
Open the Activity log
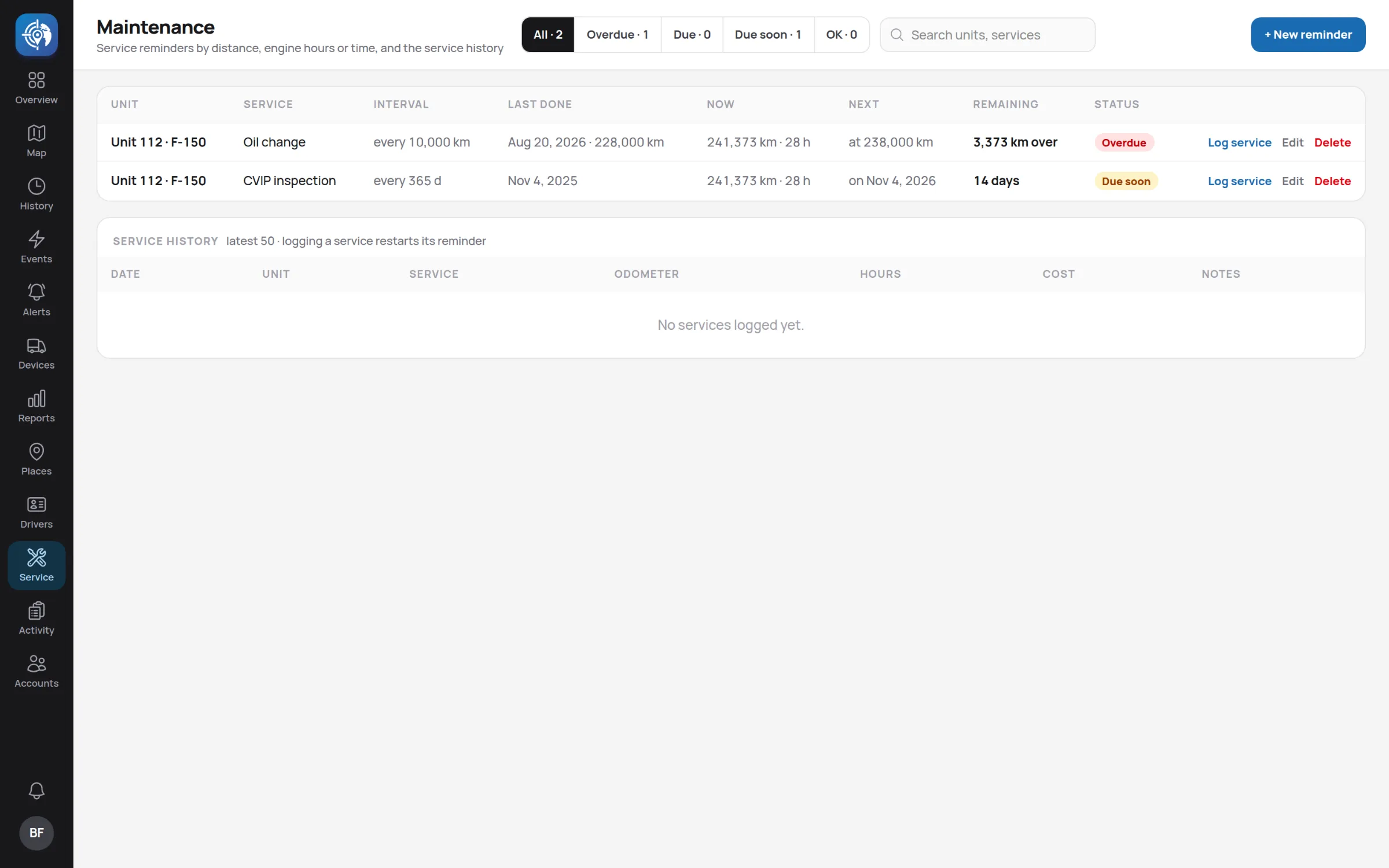coord(36,619)
